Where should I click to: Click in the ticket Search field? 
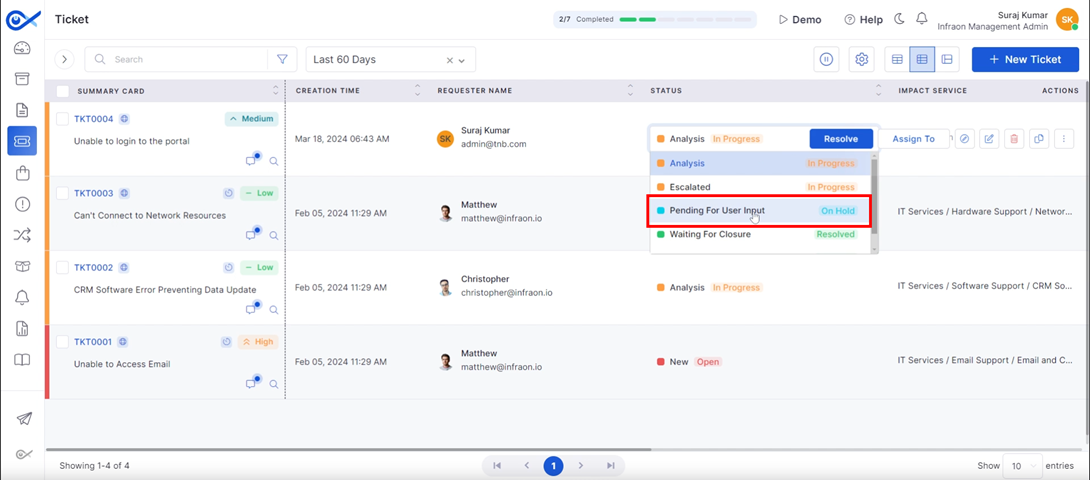180,60
